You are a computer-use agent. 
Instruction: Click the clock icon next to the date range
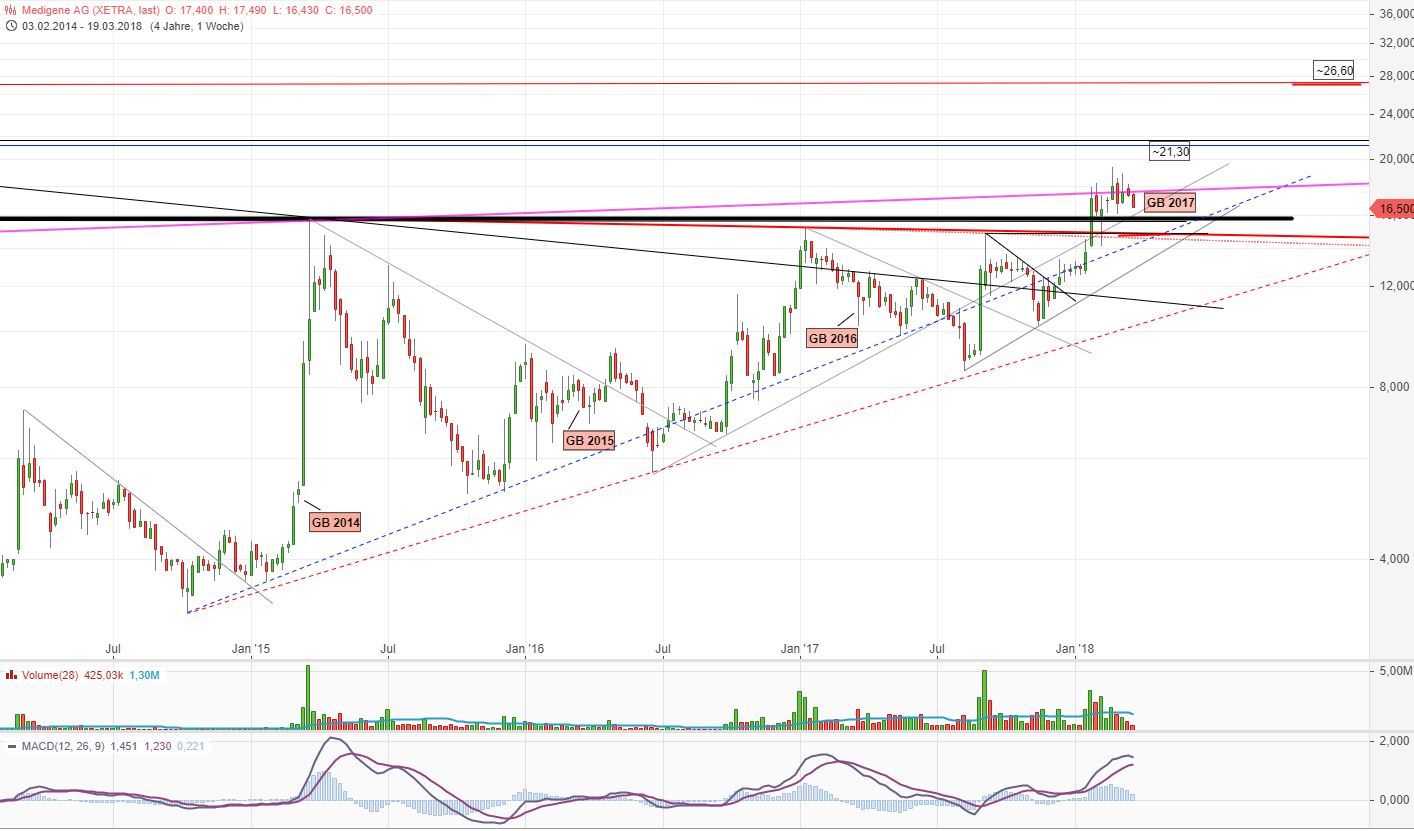coord(10,27)
